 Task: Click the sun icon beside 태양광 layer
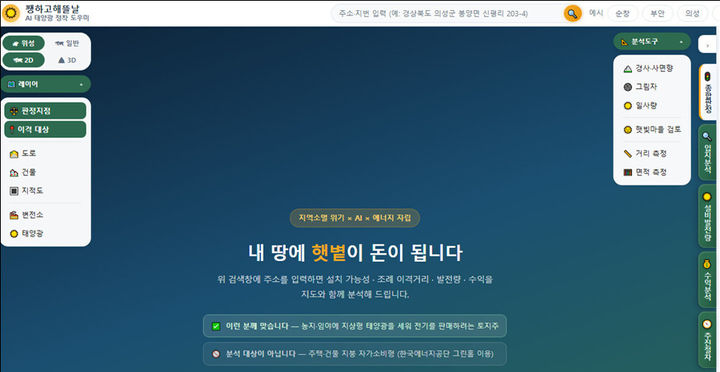[14, 233]
